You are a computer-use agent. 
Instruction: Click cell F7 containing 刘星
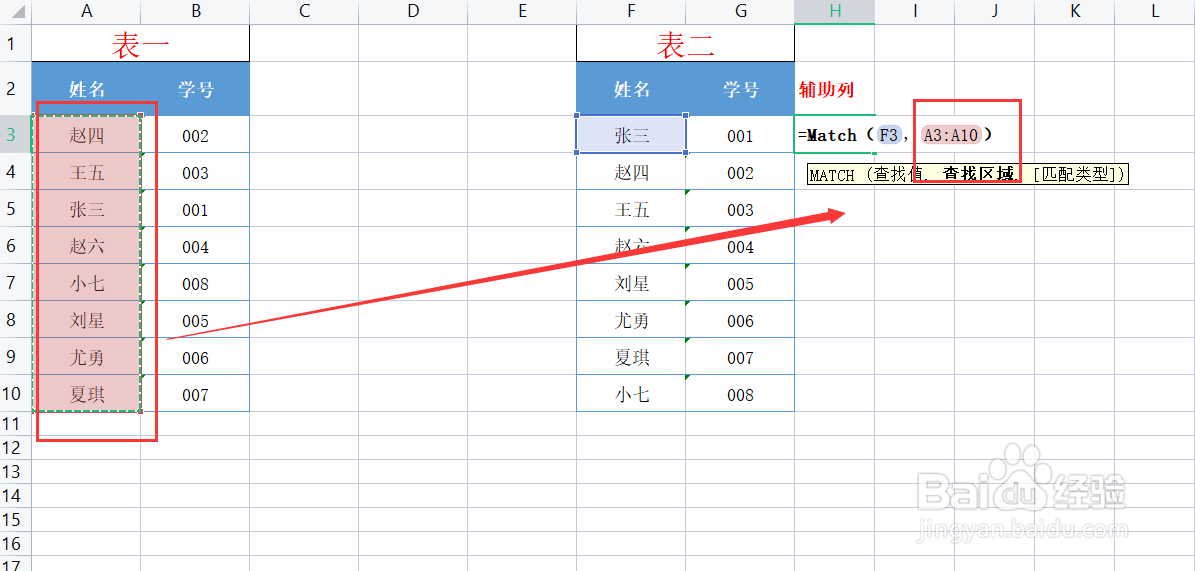click(631, 282)
